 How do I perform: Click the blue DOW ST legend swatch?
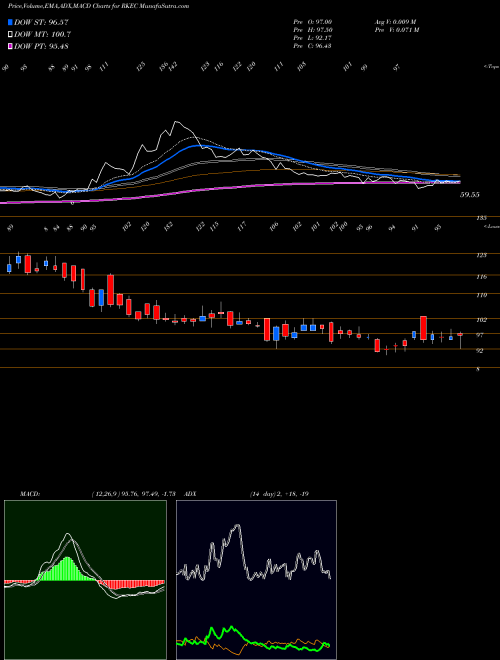tap(10, 22)
